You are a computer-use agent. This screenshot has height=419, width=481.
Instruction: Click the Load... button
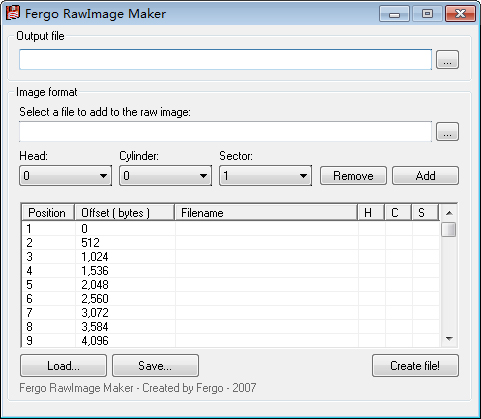point(63,366)
